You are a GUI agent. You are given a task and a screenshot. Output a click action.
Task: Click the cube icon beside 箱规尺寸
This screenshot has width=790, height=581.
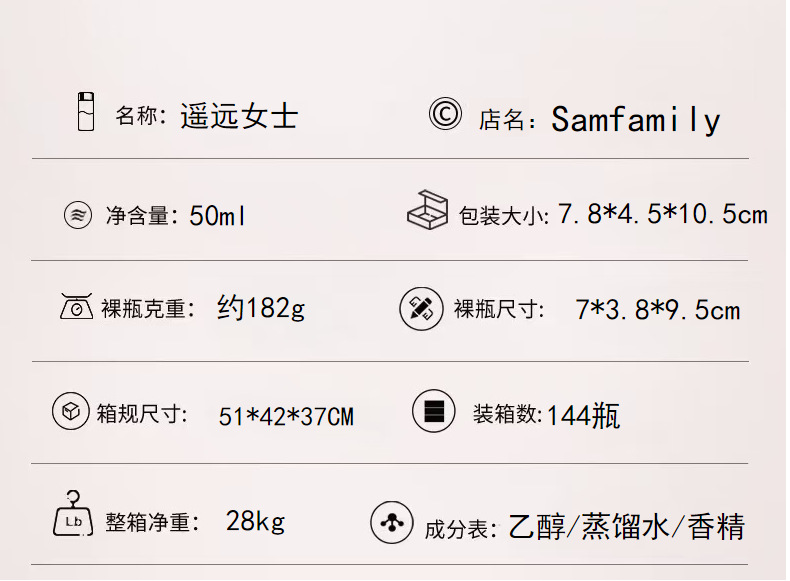click(70, 411)
